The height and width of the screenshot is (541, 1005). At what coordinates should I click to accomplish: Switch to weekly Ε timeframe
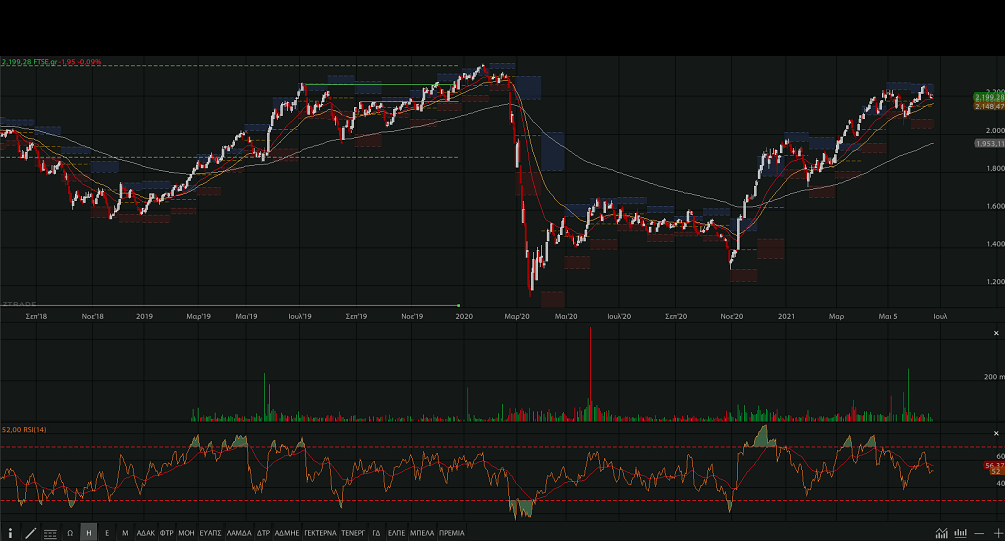pos(107,533)
